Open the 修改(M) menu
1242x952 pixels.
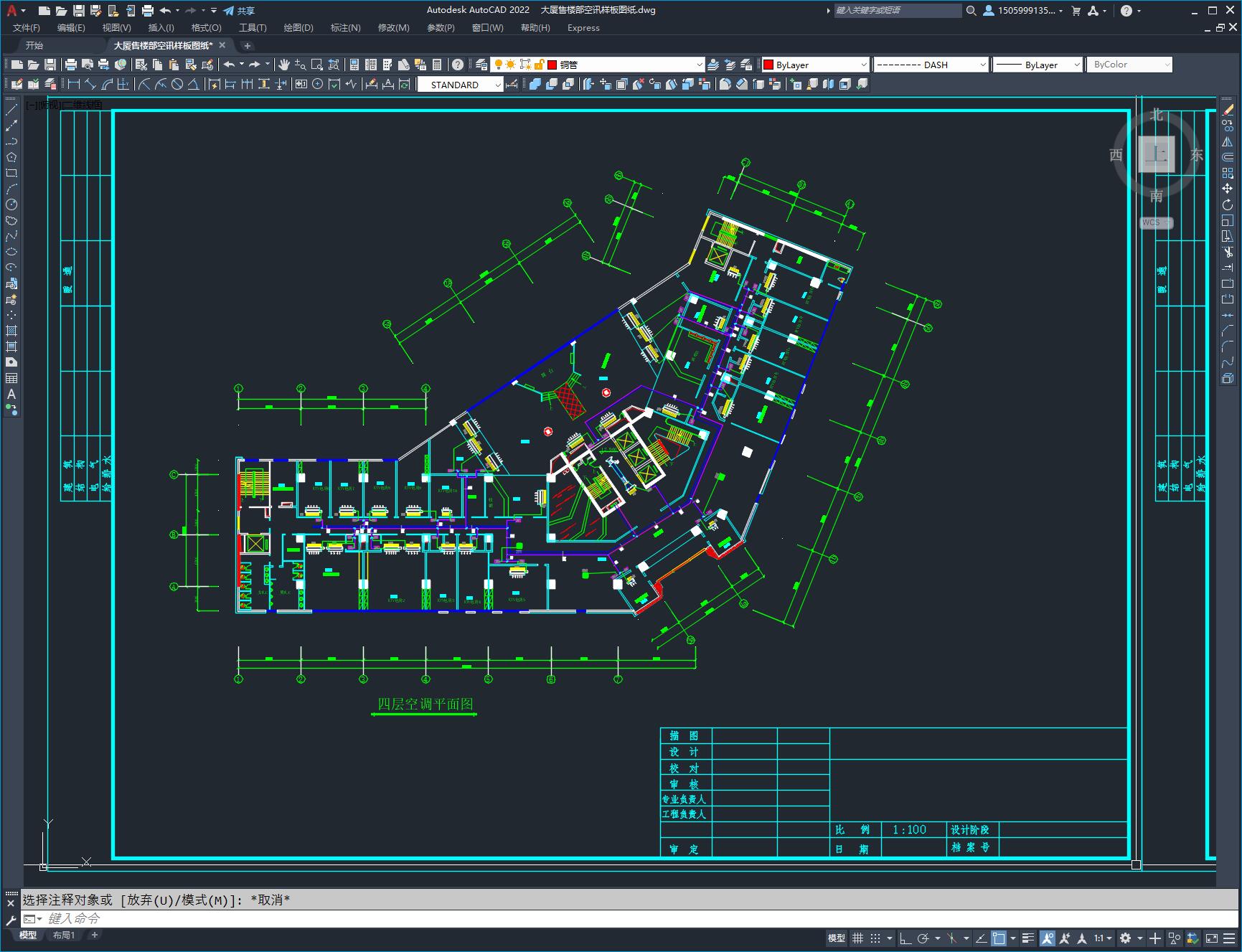coord(393,28)
